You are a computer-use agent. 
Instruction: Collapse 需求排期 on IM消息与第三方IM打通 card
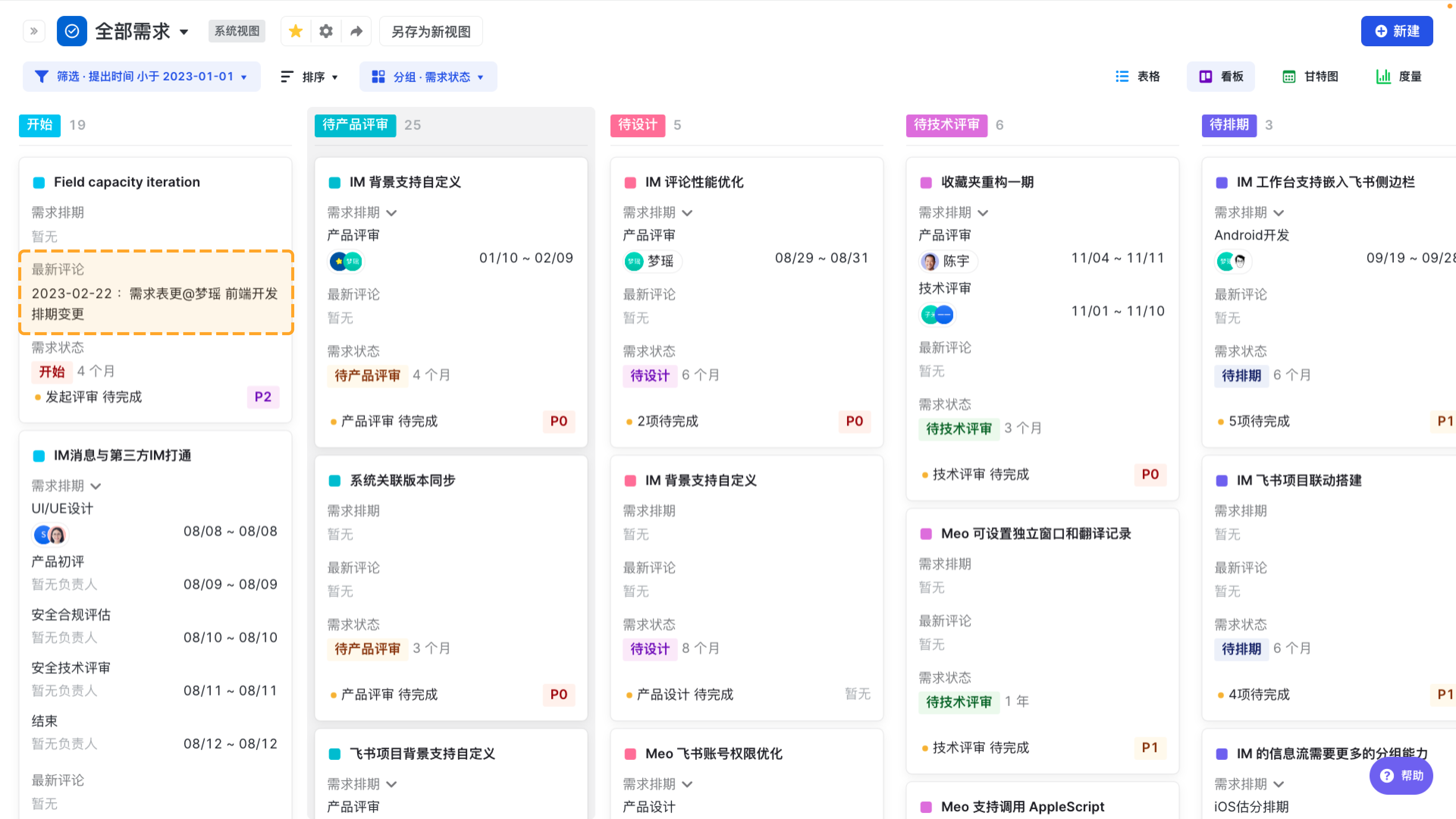coord(96,486)
